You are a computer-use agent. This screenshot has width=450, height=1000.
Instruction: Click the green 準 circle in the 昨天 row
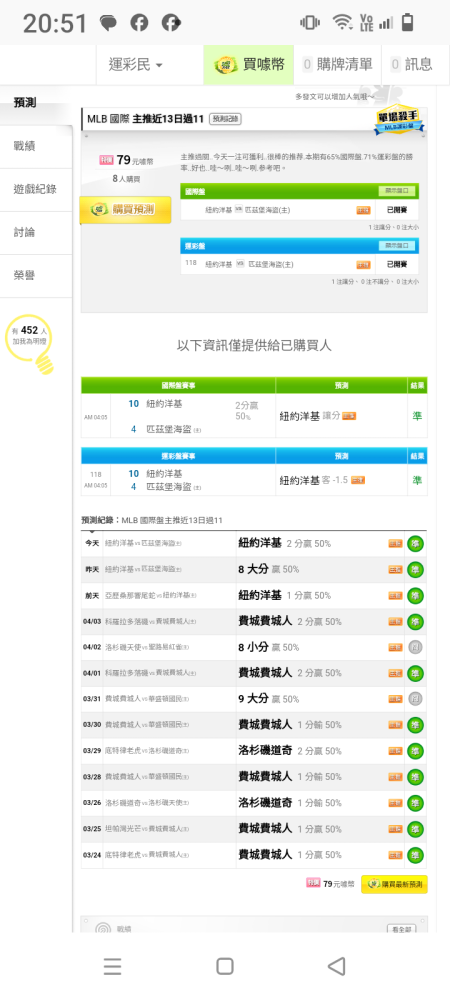[x=416, y=570]
